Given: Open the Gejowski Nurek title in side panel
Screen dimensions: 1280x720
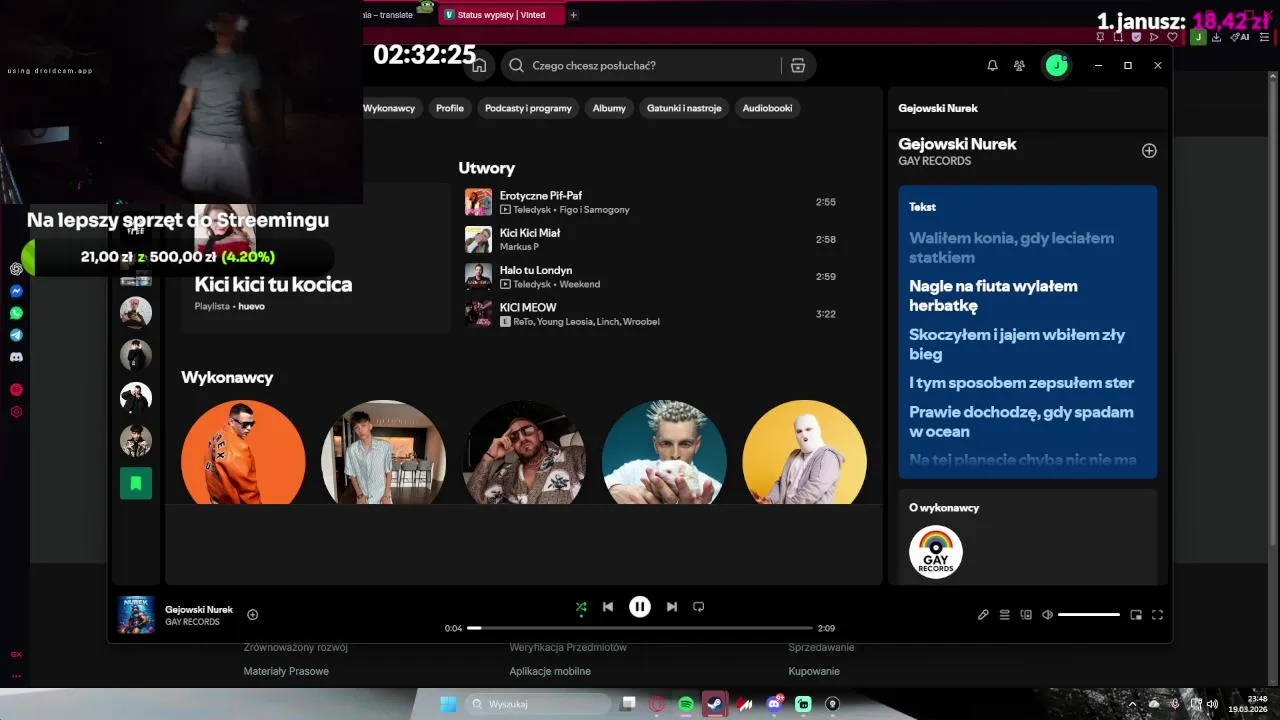Looking at the screenshot, I should pos(957,144).
